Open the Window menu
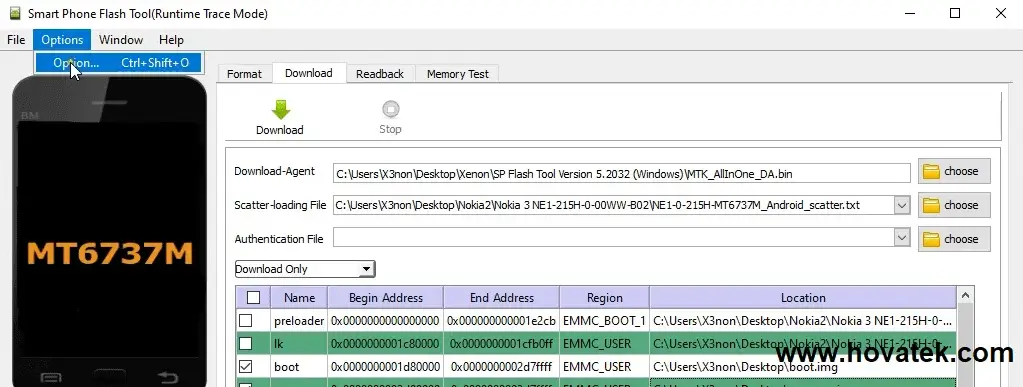The image size is (1023, 387). coord(121,40)
